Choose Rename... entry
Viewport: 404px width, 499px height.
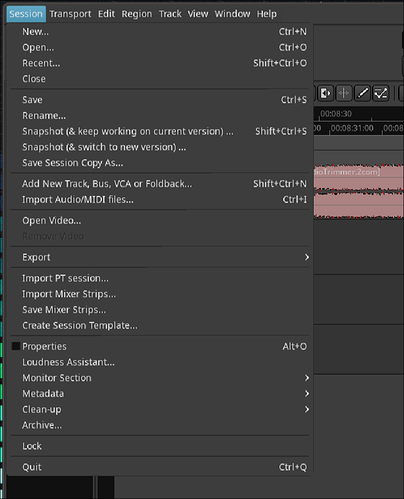tap(160, 116)
